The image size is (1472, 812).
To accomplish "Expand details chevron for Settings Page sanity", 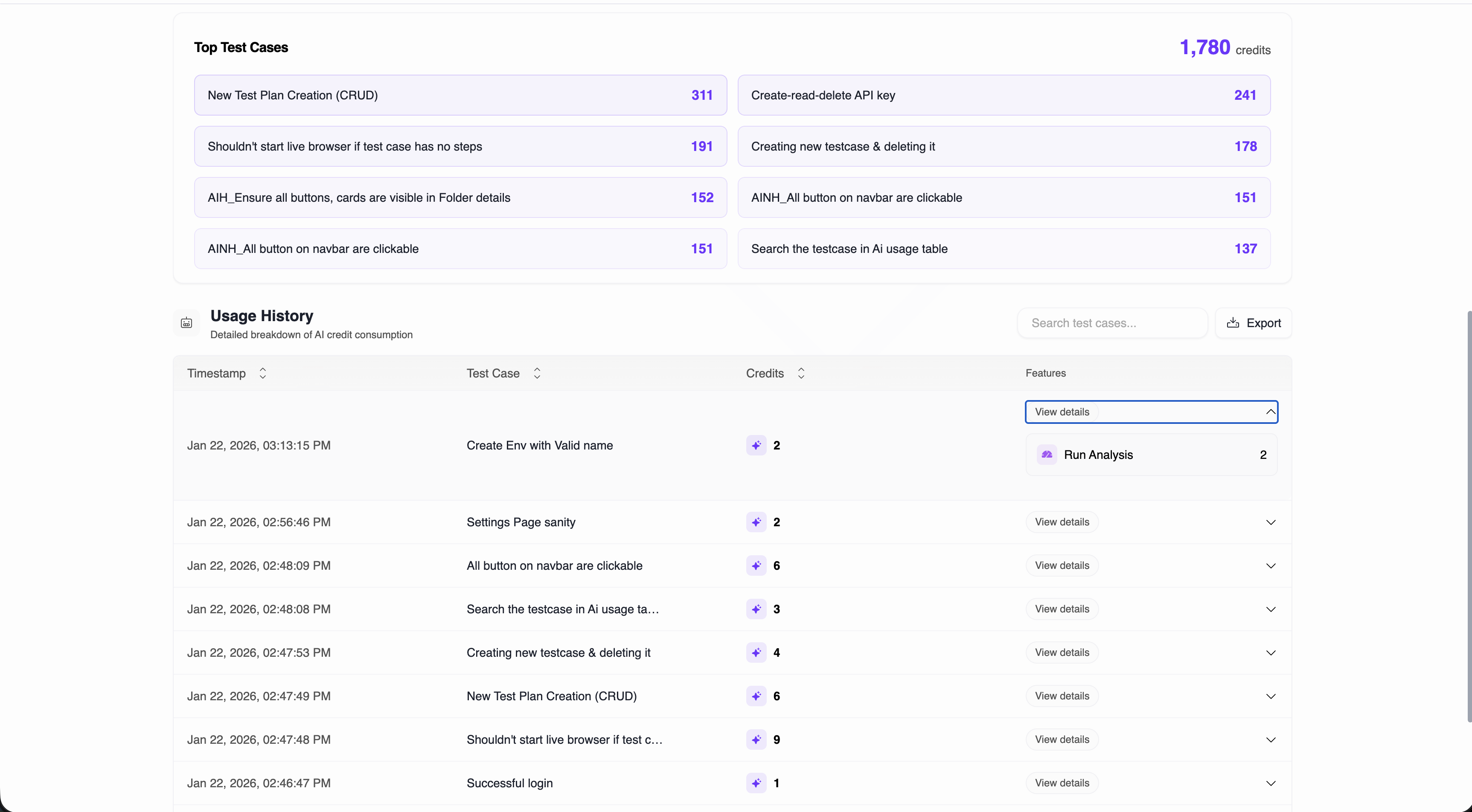I will point(1270,522).
